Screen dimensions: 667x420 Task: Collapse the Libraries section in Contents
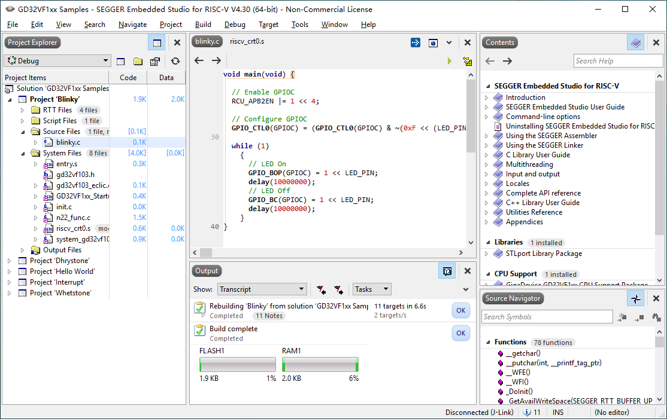click(488, 242)
